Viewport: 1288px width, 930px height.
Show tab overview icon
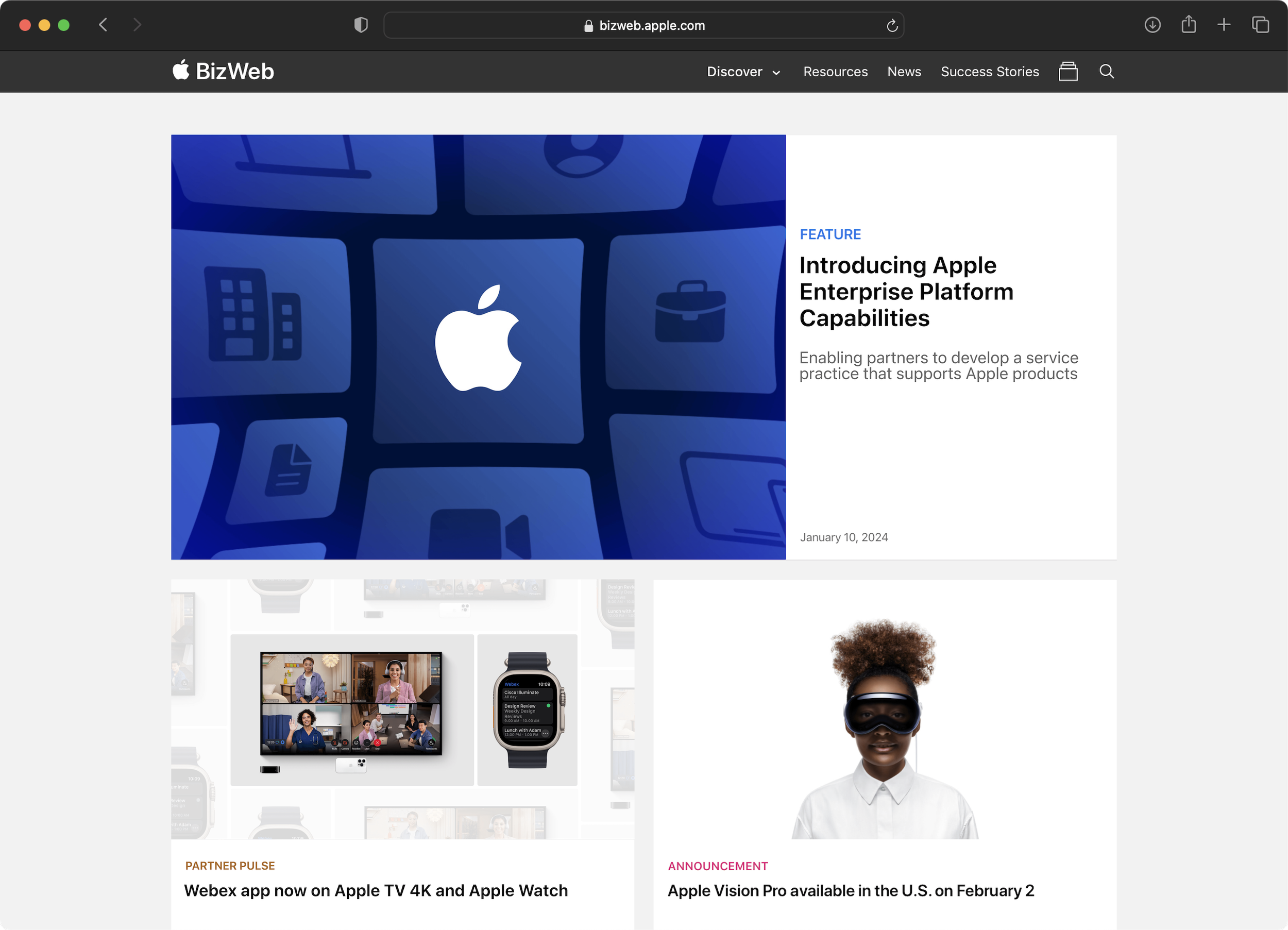pos(1260,25)
